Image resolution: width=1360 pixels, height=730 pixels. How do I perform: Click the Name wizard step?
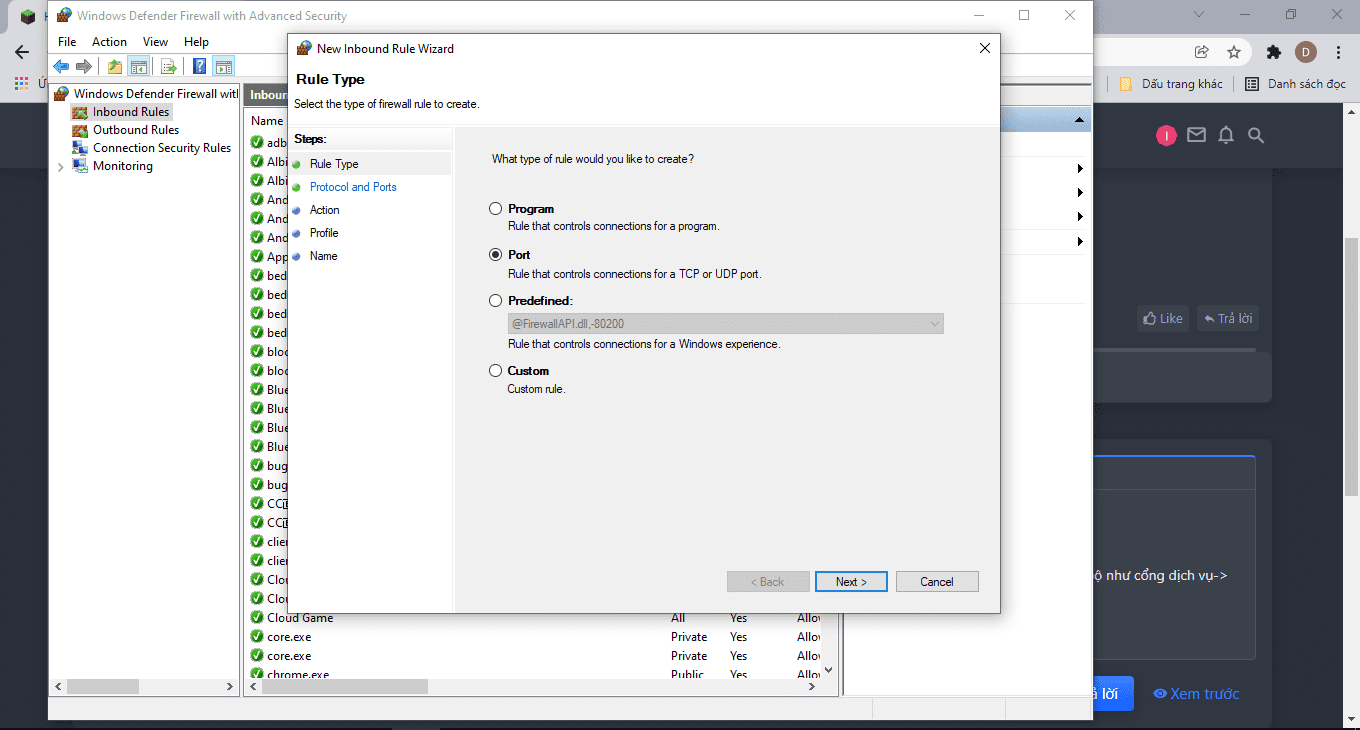(x=323, y=256)
